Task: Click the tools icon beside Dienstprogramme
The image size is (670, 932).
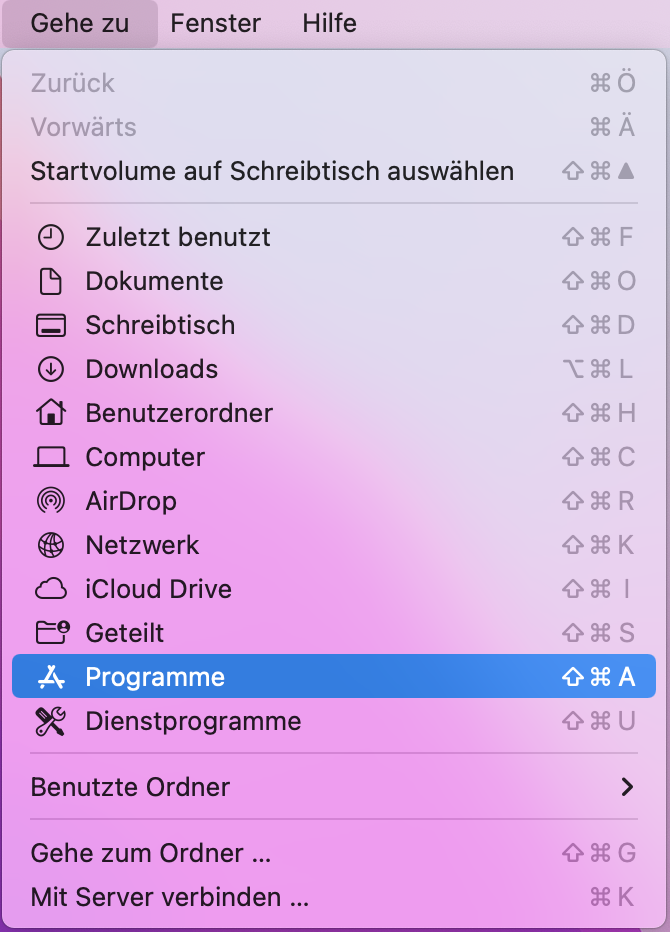Action: coord(50,721)
